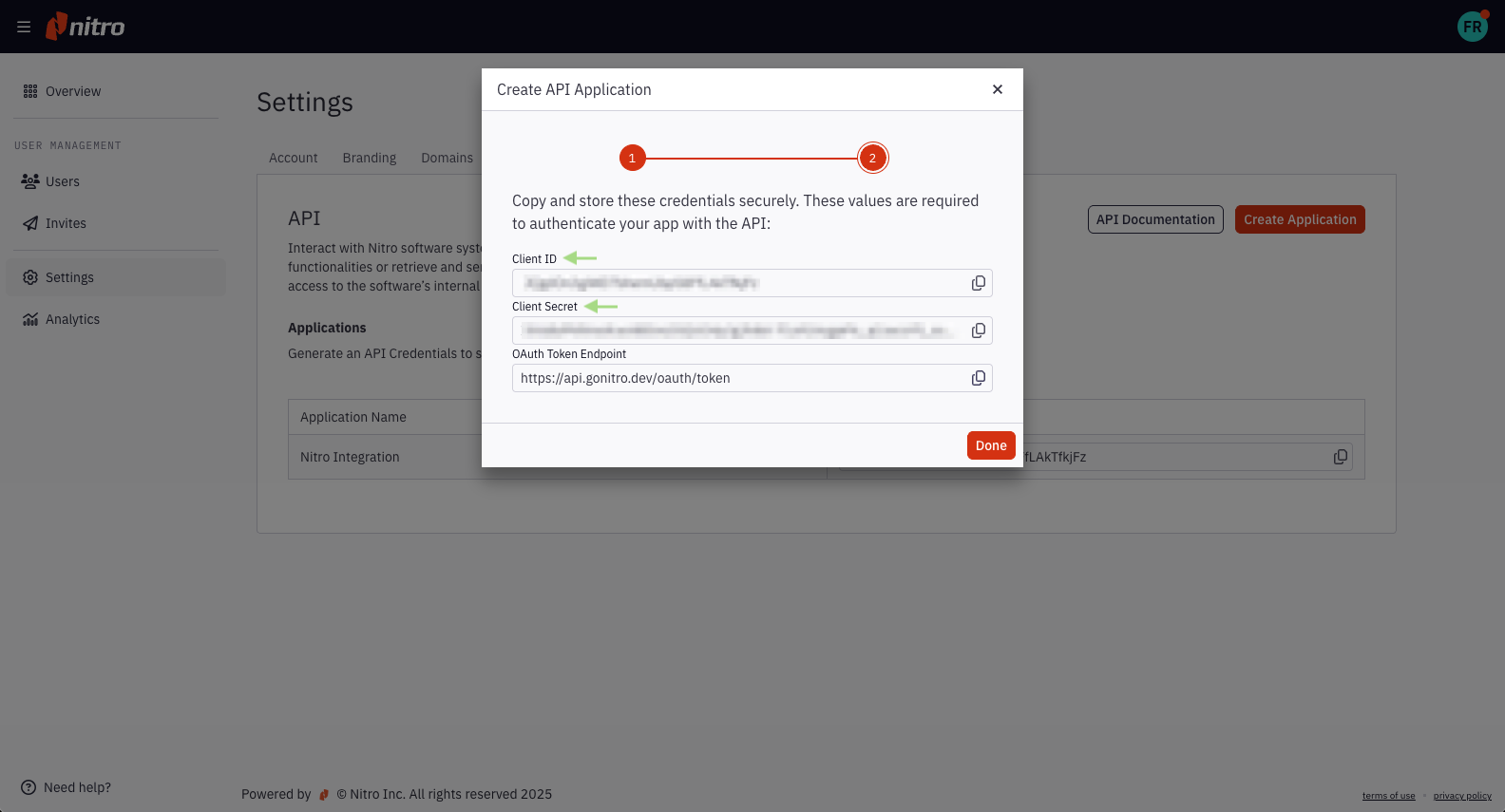Click the Settings gear icon

30,277
